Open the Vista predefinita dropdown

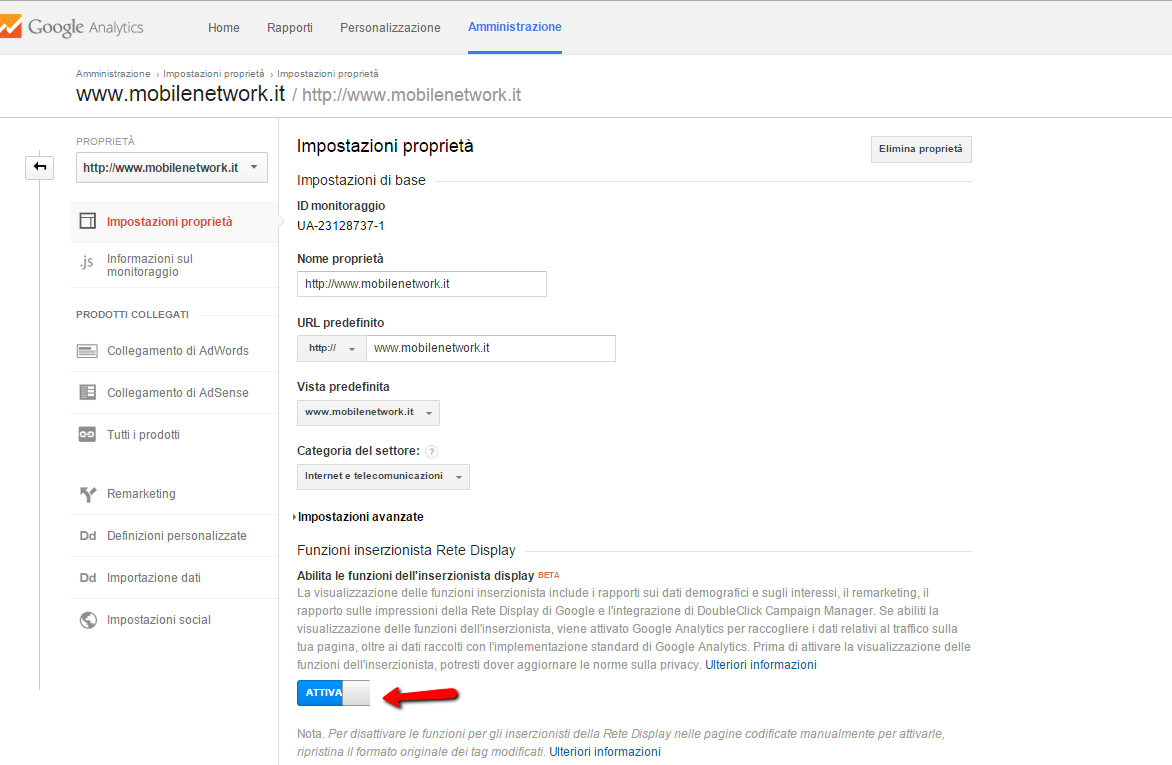(x=368, y=412)
